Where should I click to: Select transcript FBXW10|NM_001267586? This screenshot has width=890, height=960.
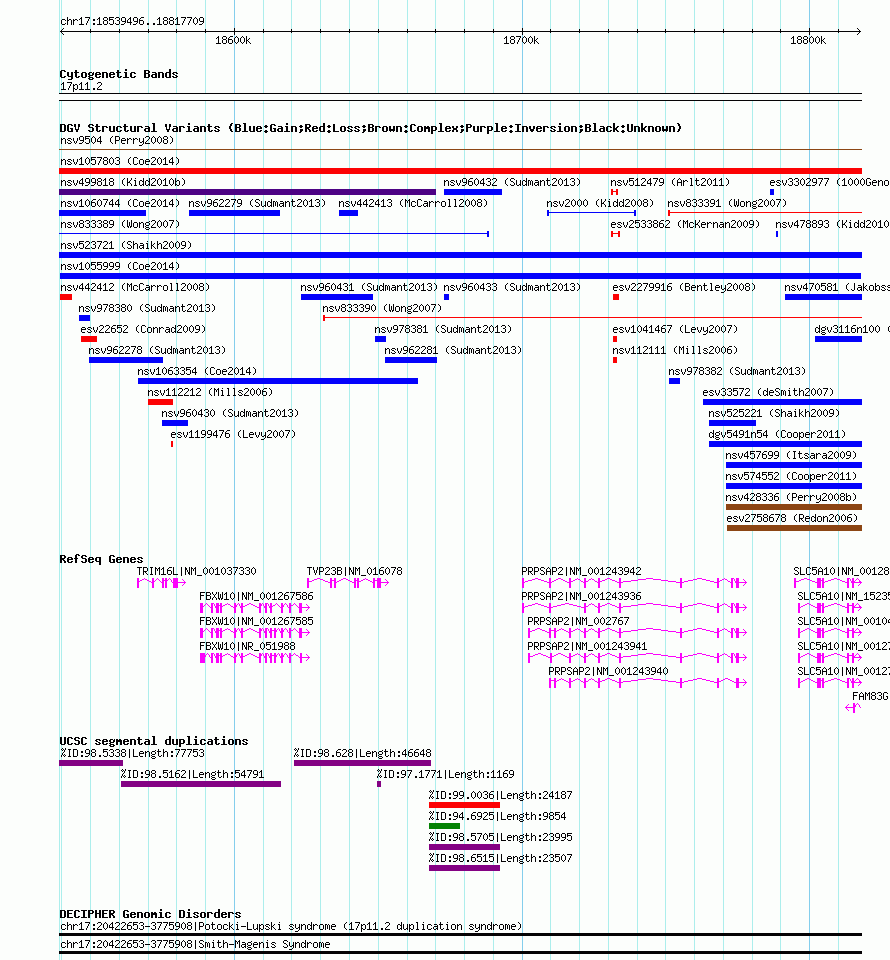[255, 607]
